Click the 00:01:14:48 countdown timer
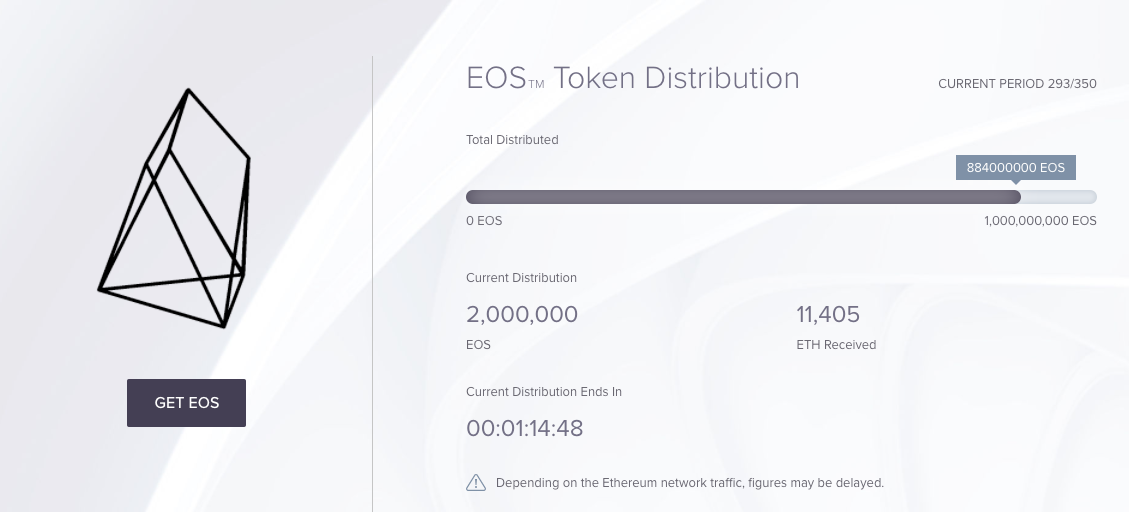This screenshot has height=512, width=1129. [525, 428]
